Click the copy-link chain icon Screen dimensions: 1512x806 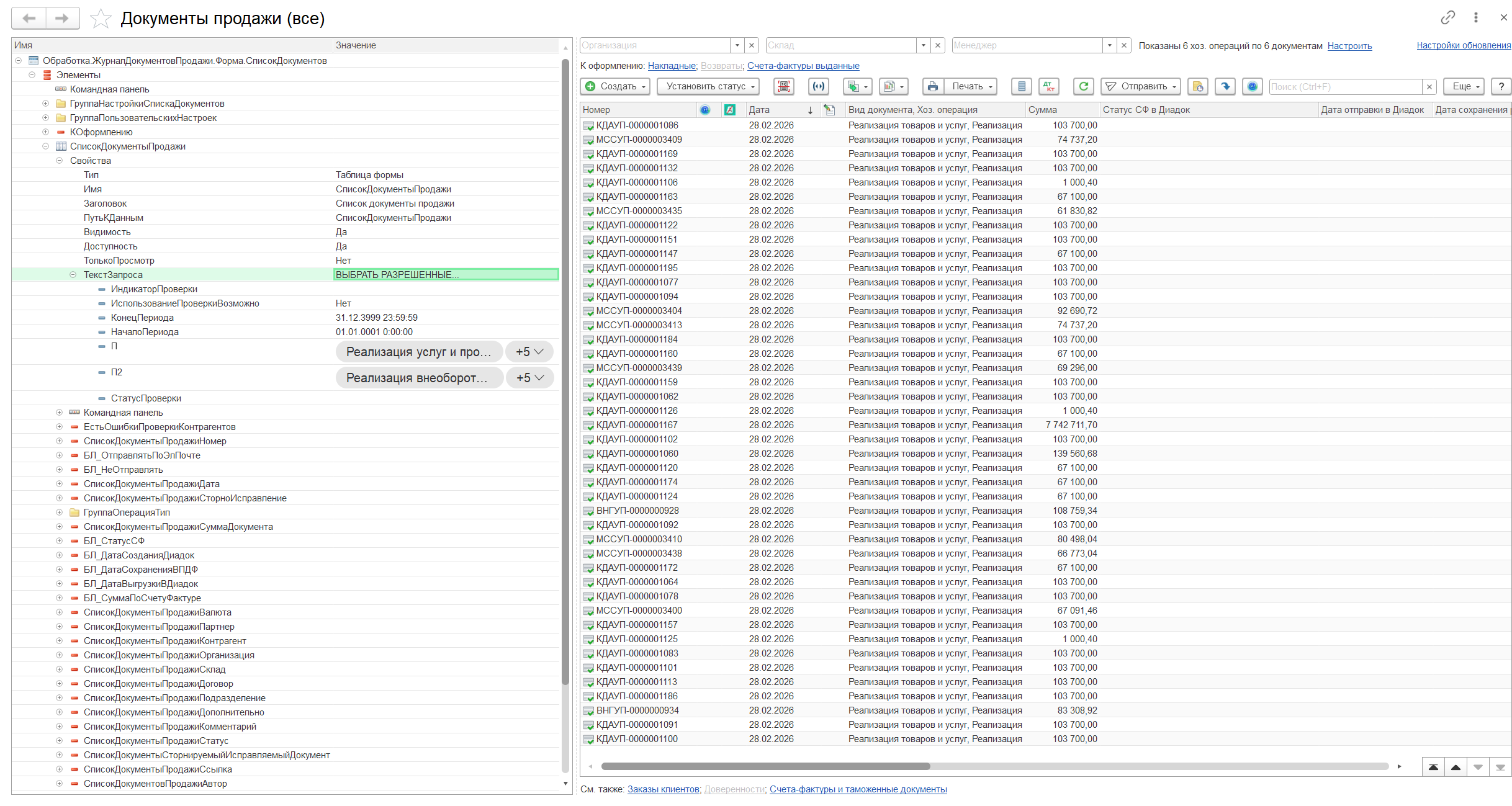(1447, 18)
